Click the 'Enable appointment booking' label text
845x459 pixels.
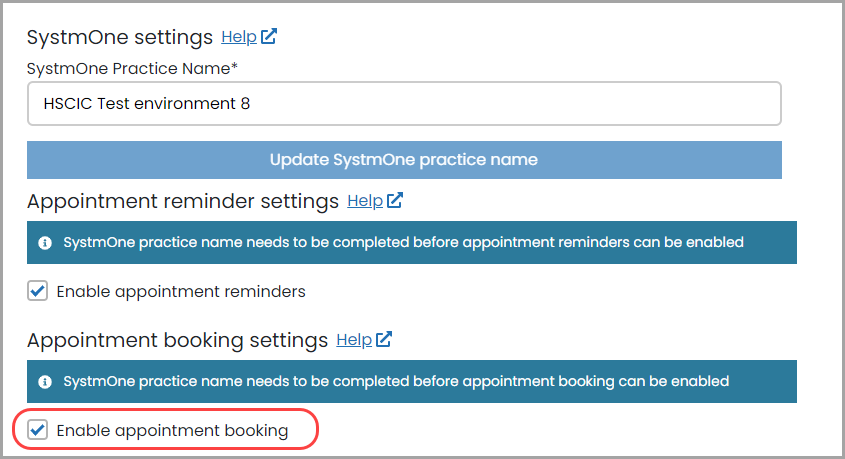pos(172,430)
